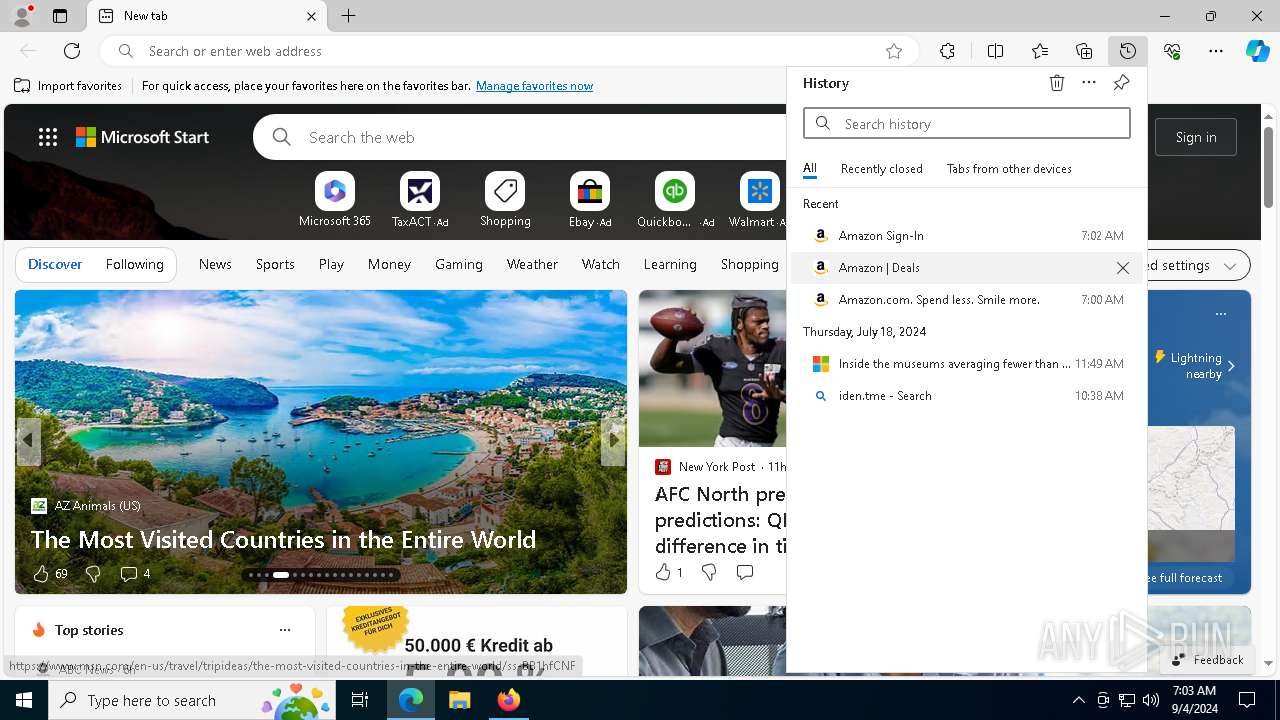Delete Amazon | Deals history entry

click(1123, 268)
